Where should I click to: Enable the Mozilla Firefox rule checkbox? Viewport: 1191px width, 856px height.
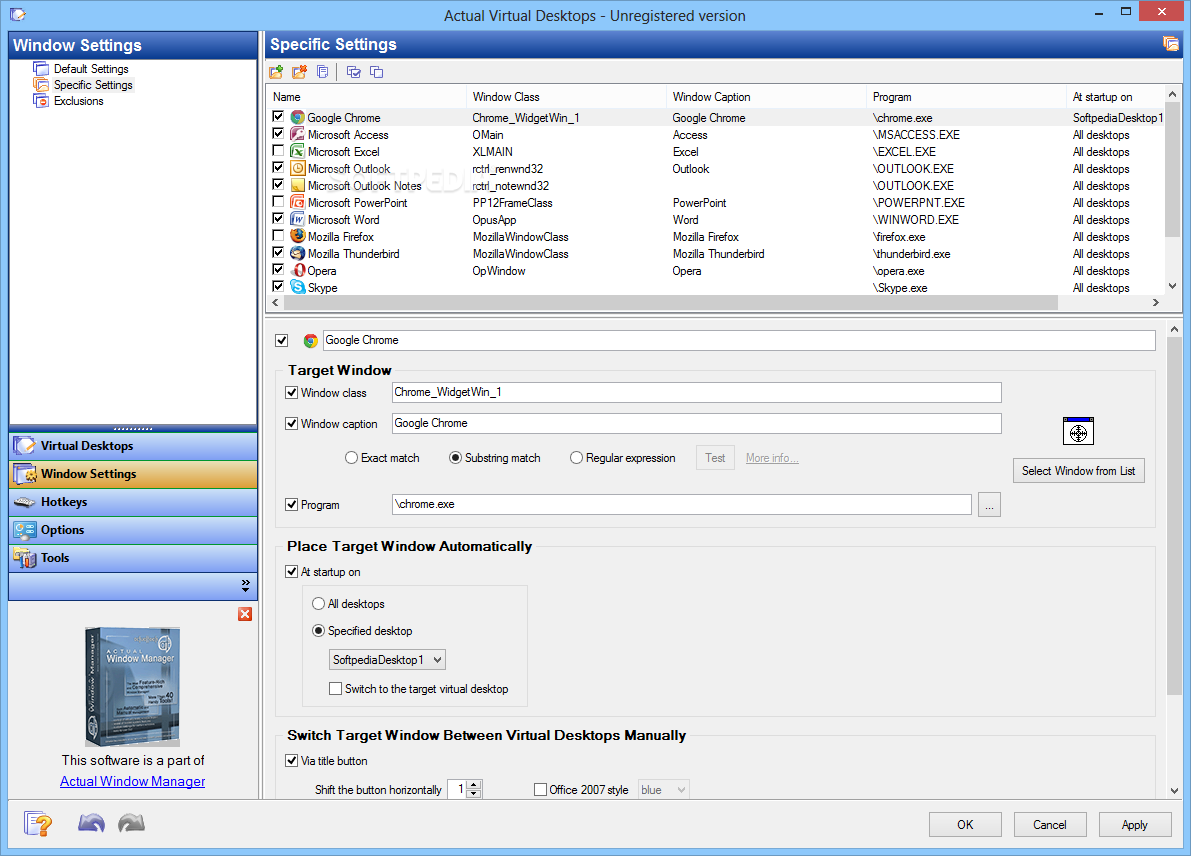tap(278, 235)
